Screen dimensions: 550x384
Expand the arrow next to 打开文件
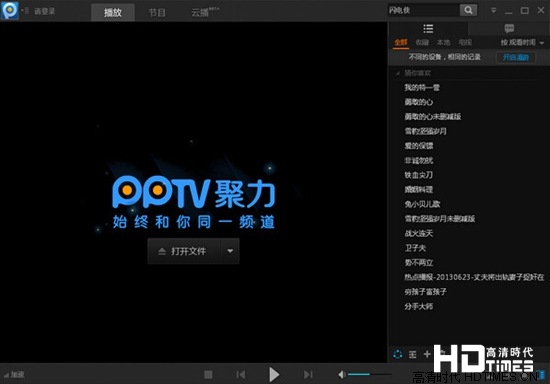pyautogui.click(x=230, y=251)
